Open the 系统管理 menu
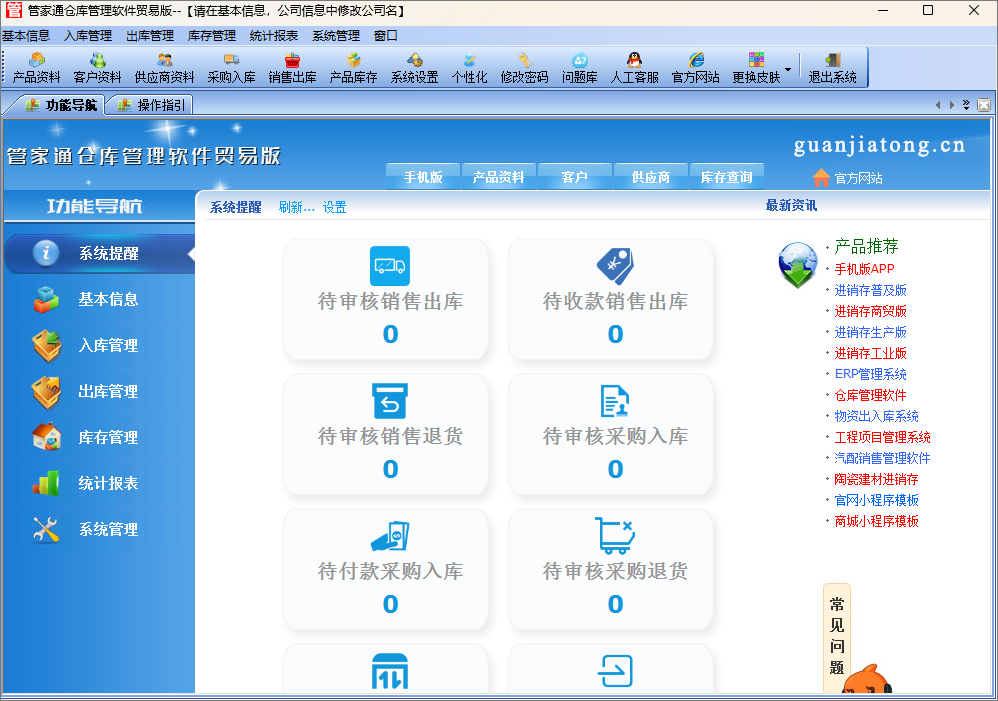998x701 pixels. pyautogui.click(x=335, y=36)
